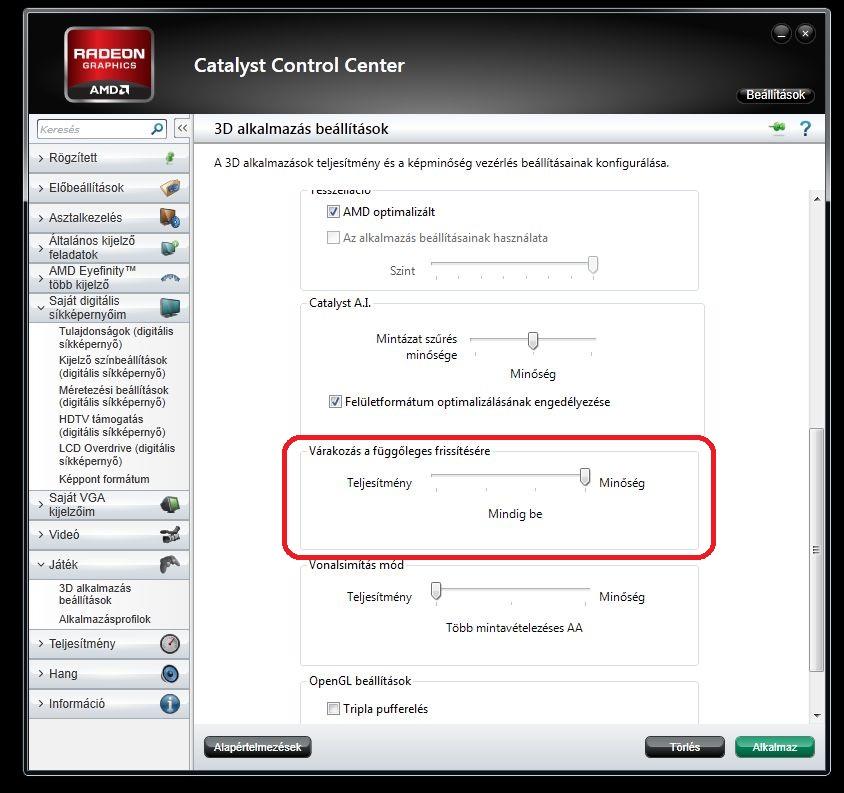Click the settings scrollbar up arrow

point(817,199)
